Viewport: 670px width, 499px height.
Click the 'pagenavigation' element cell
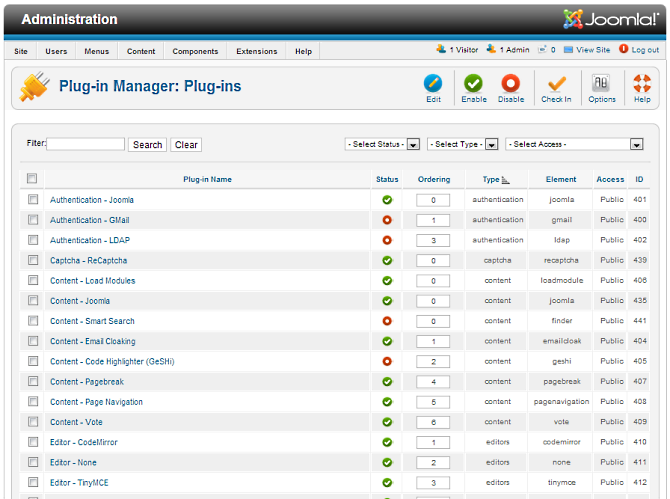[561, 402]
